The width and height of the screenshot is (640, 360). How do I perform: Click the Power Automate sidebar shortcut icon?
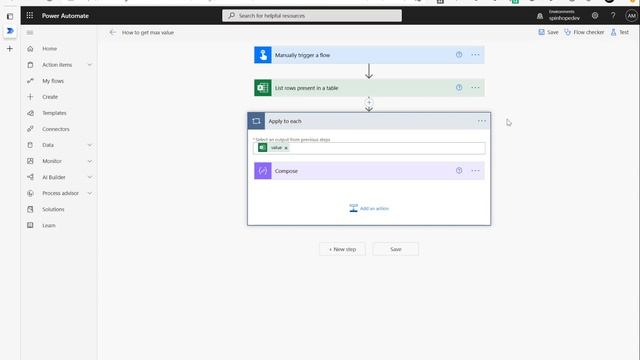[10, 31]
